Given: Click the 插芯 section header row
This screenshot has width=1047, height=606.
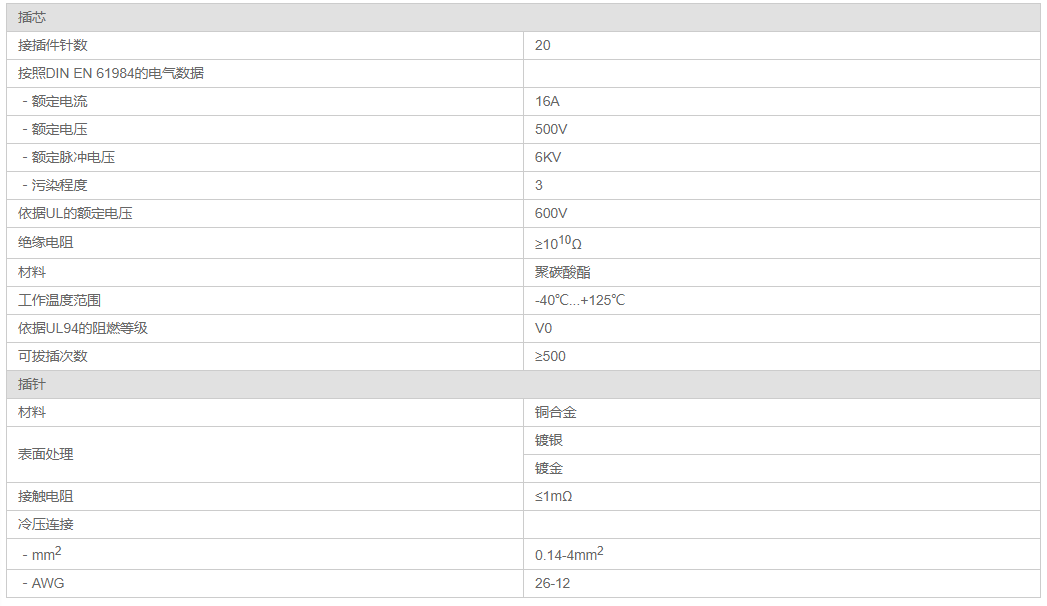Looking at the screenshot, I should coord(32,17).
